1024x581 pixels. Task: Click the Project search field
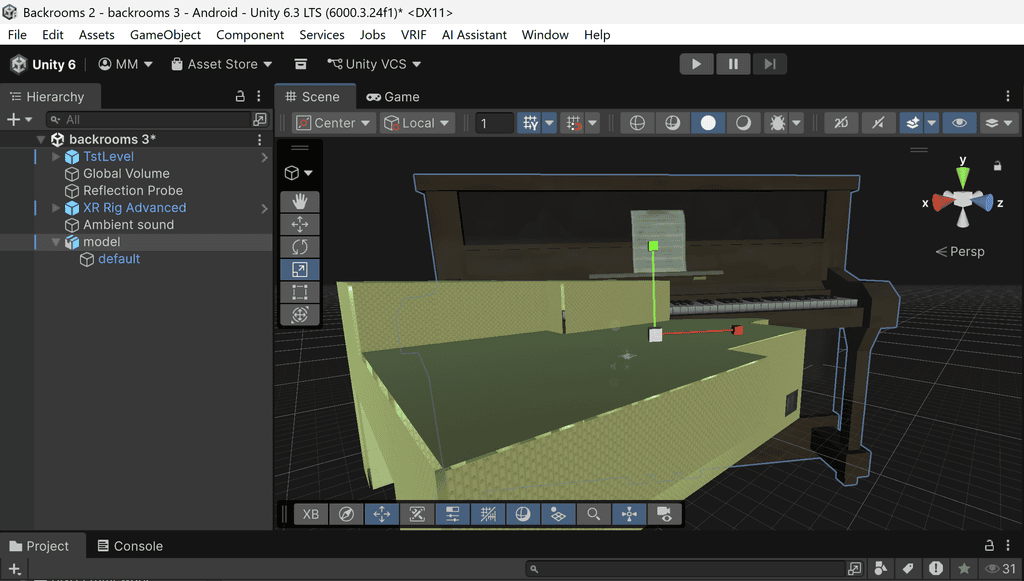pyautogui.click(x=686, y=569)
